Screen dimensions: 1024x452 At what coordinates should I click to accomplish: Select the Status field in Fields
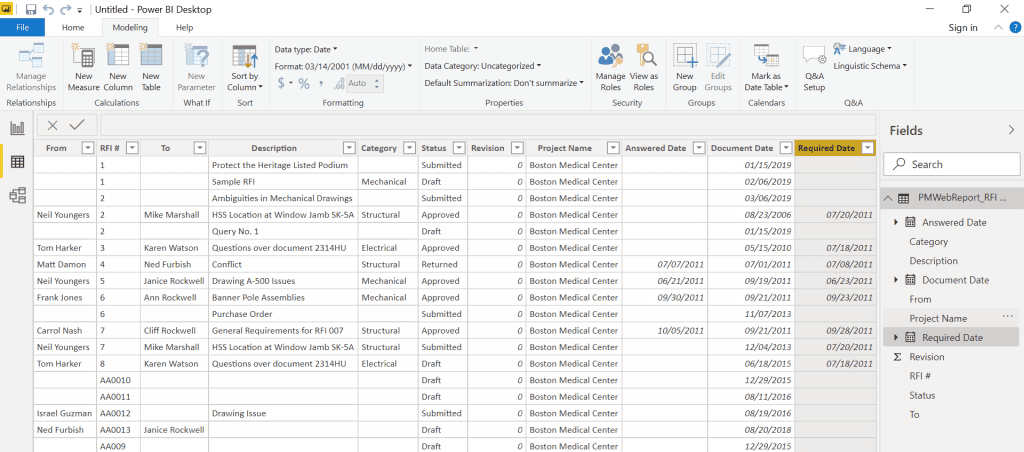click(922, 395)
